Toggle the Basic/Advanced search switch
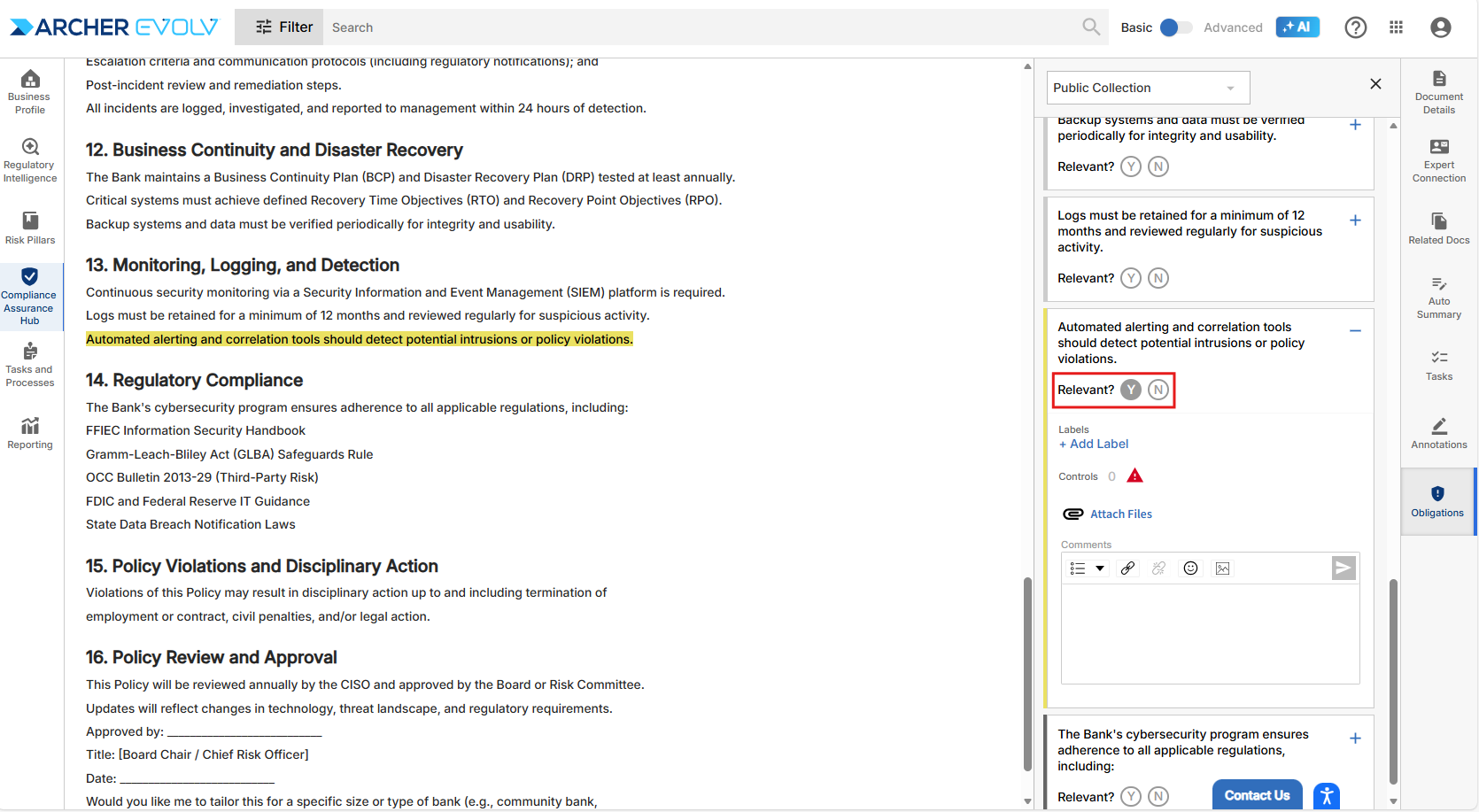This screenshot has height=812, width=1479. point(1176,27)
